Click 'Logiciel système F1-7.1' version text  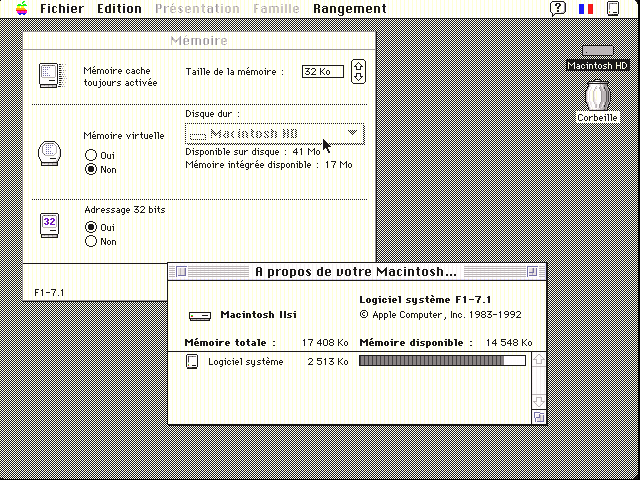click(x=425, y=300)
